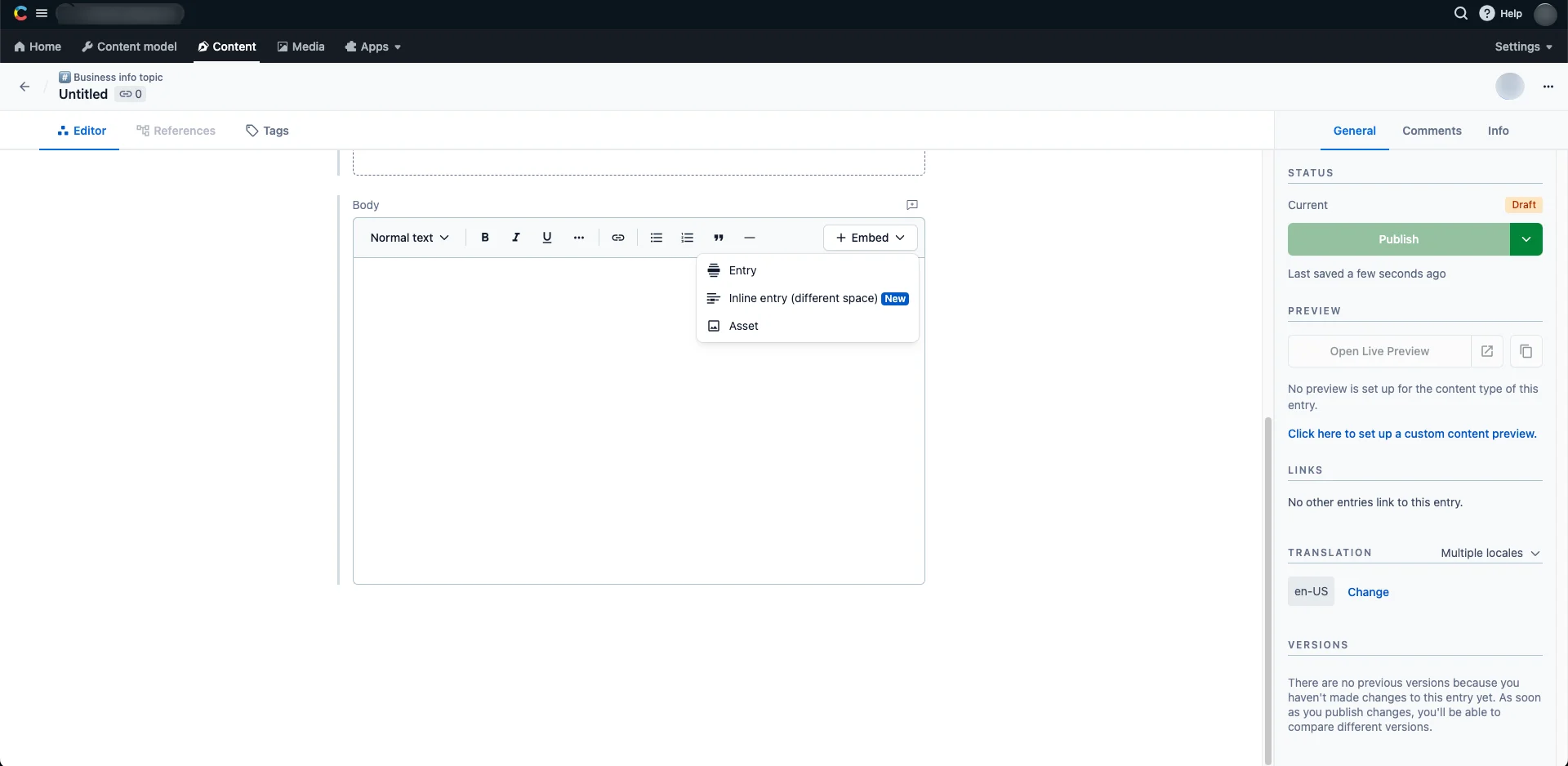Image resolution: width=1568 pixels, height=766 pixels.
Task: Click the sidebar vertical scrollbar
Action: [x=1267, y=590]
